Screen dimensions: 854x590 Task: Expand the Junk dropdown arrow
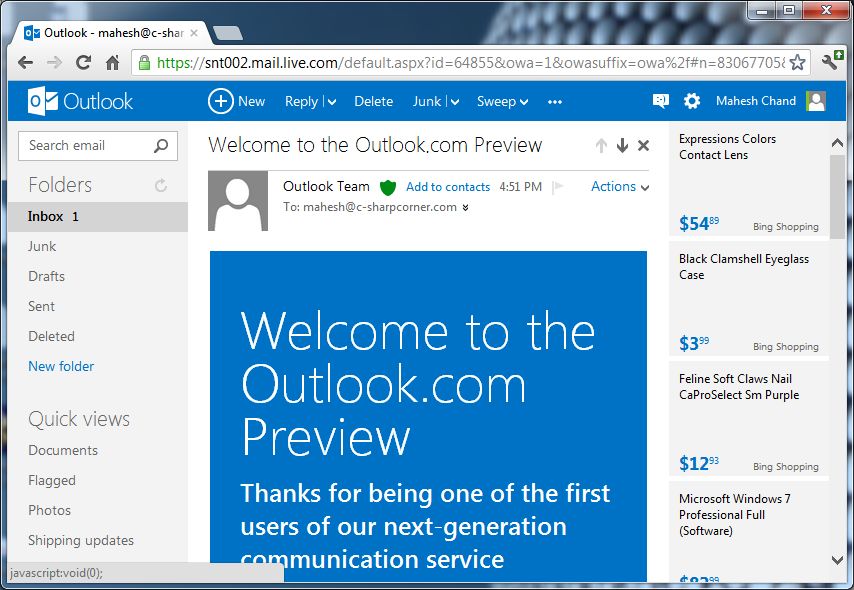(455, 102)
